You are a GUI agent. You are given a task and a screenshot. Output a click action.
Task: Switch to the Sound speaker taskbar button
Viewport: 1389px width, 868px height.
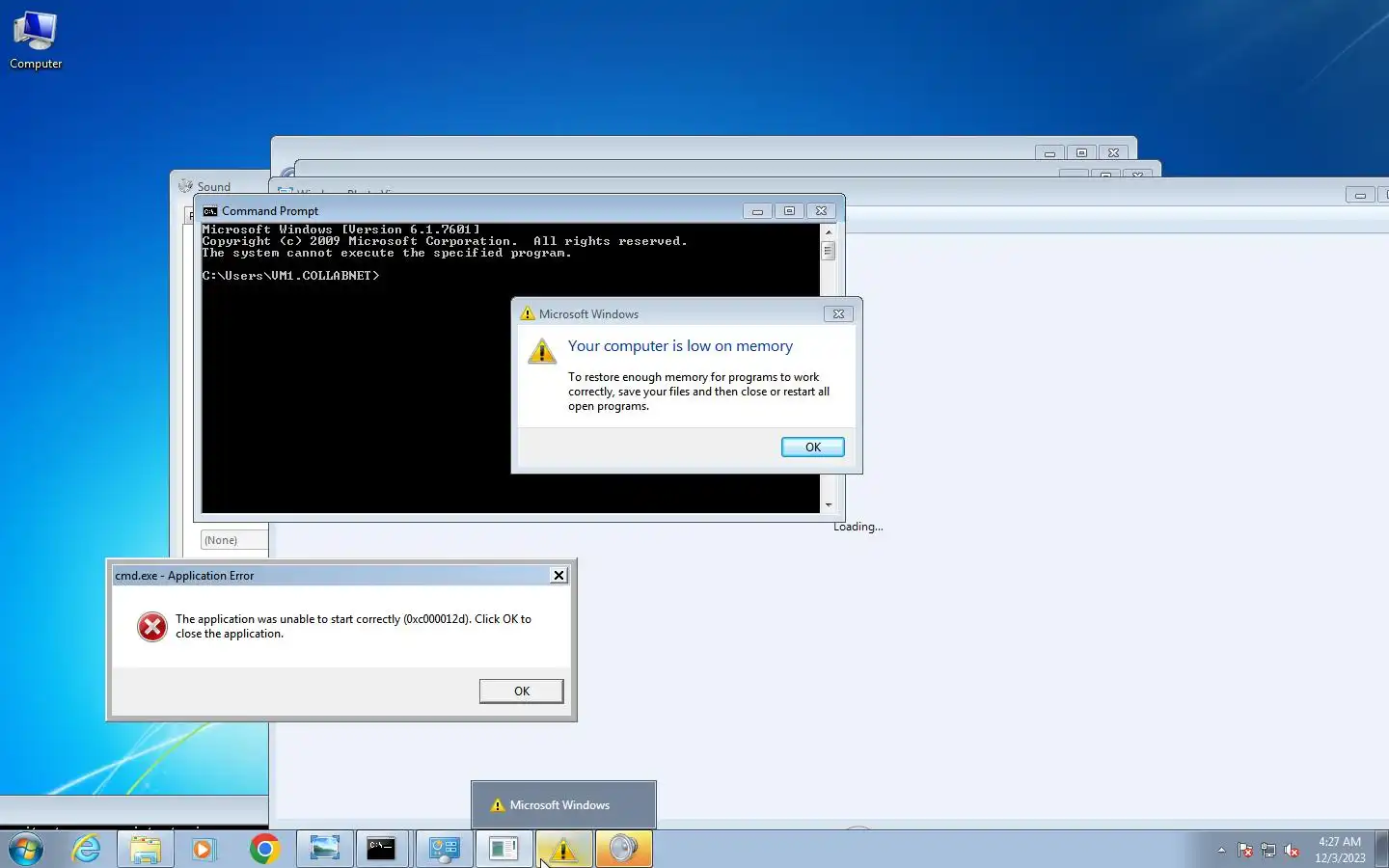pos(624,850)
